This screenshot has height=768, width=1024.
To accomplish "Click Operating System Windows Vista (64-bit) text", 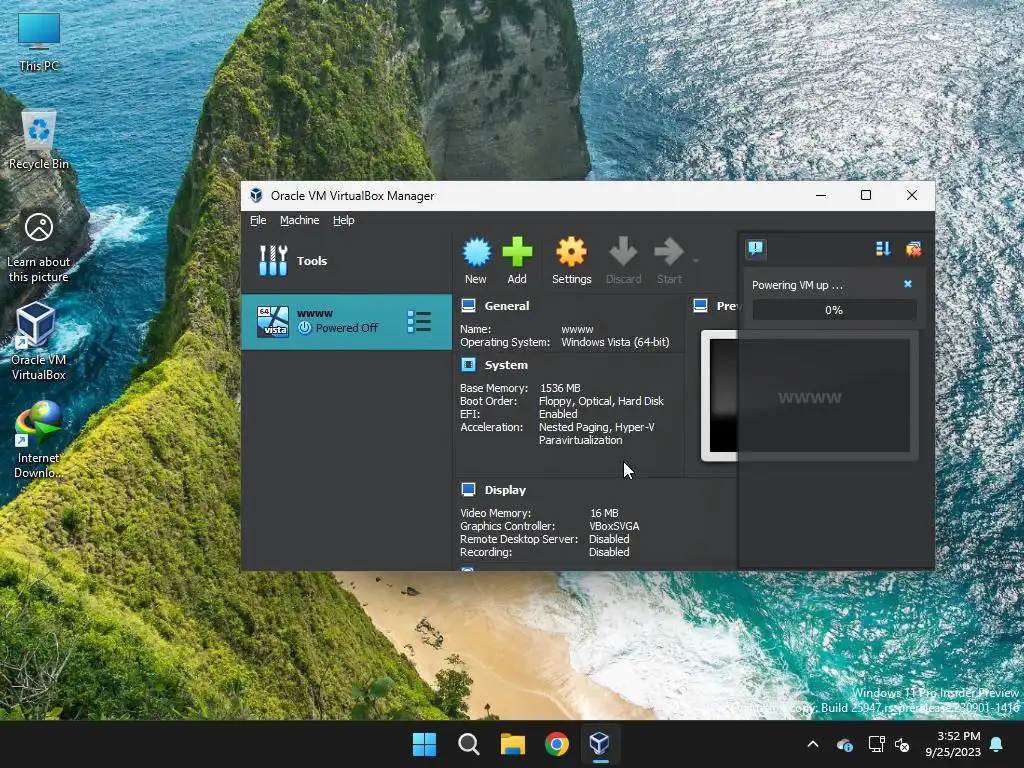I will (x=615, y=342).
